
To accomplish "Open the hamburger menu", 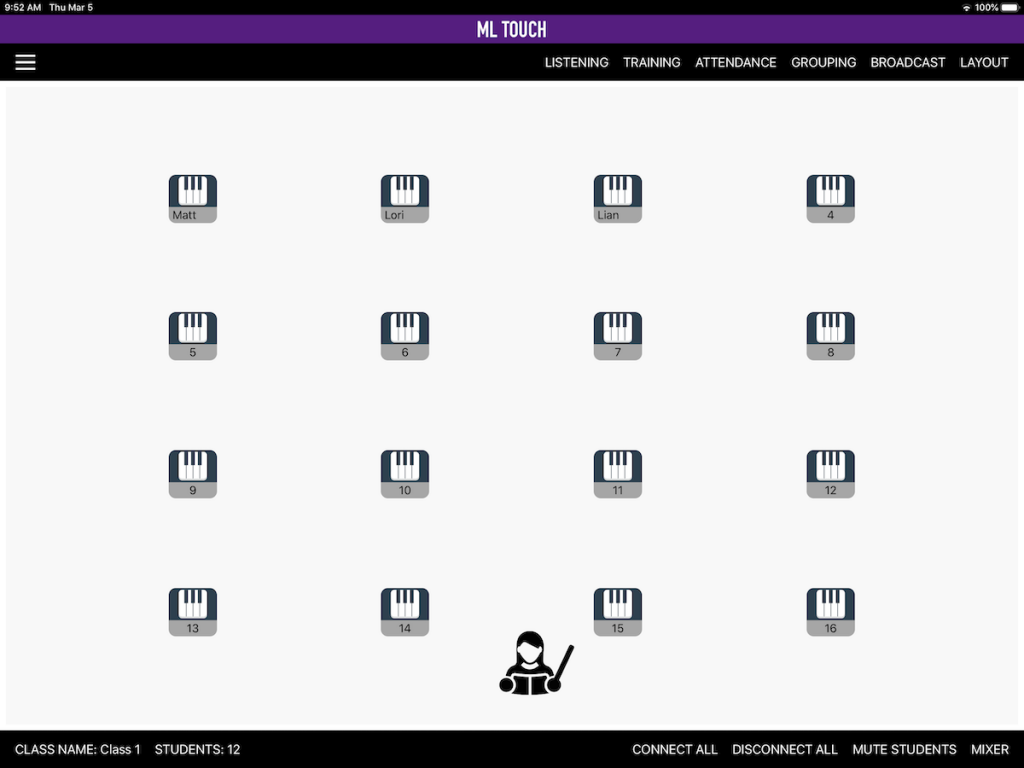I will point(25,62).
